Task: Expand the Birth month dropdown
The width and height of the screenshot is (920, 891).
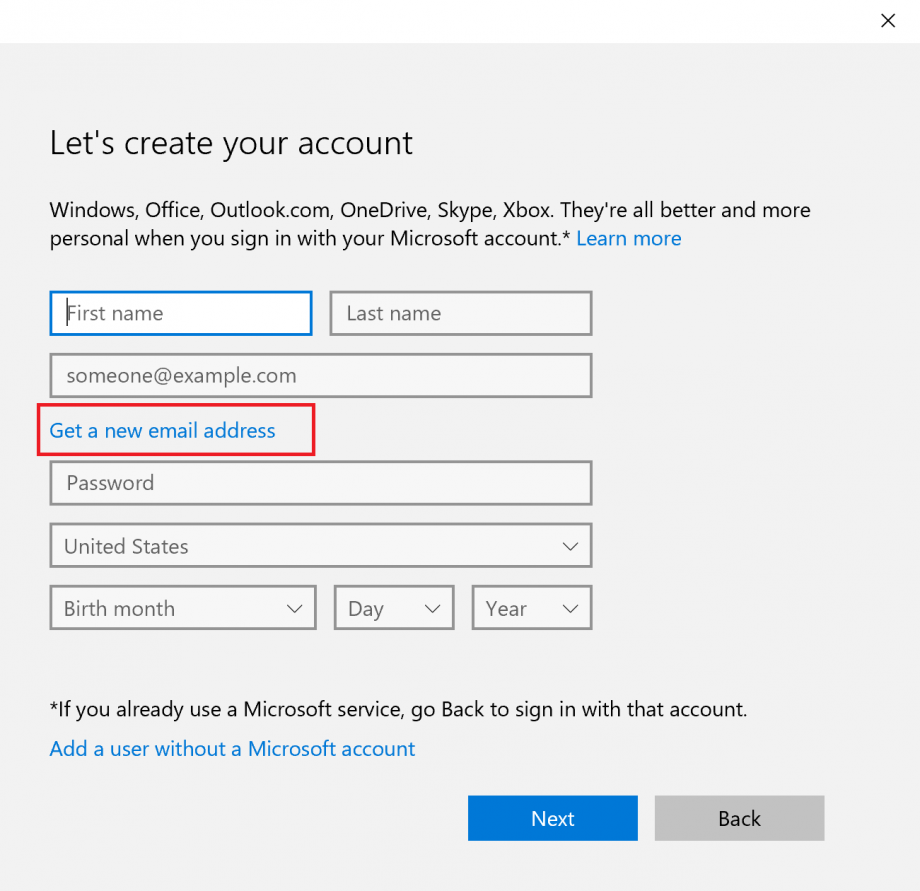Action: [182, 607]
